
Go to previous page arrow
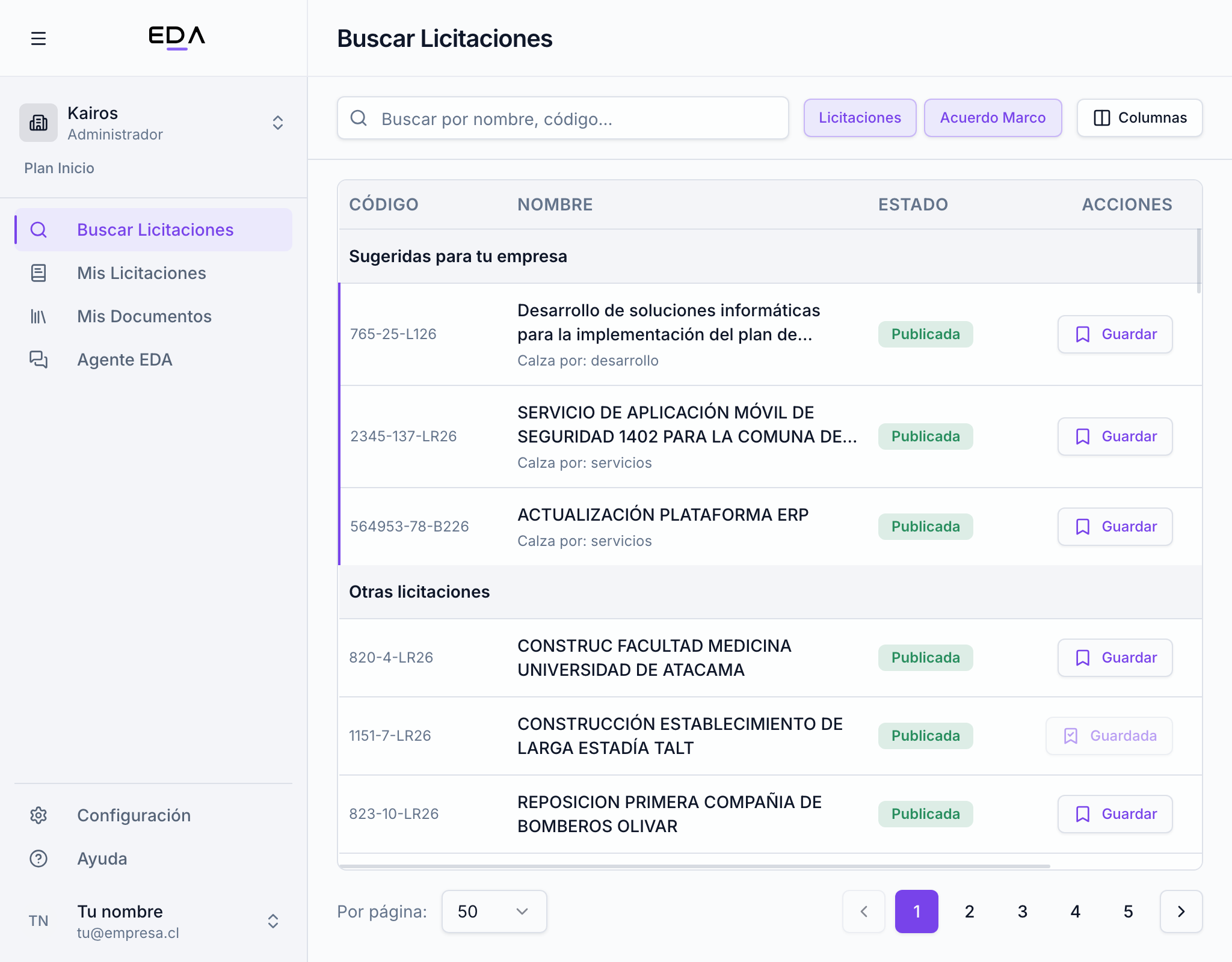(x=864, y=911)
